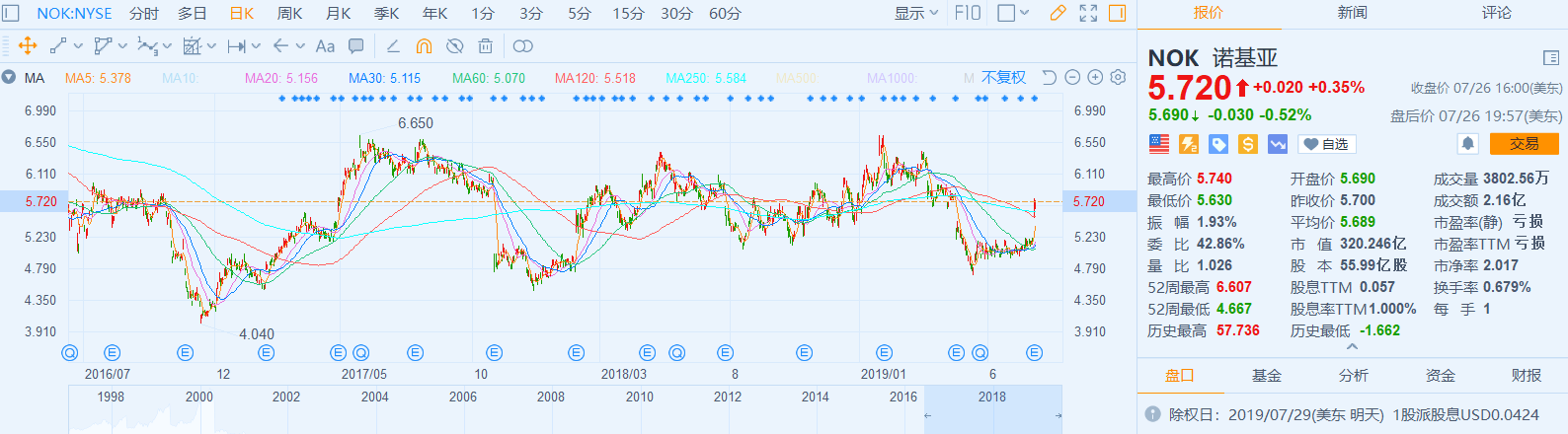
Task: Enter fullscreen chart mode icon
Action: click(x=1088, y=13)
